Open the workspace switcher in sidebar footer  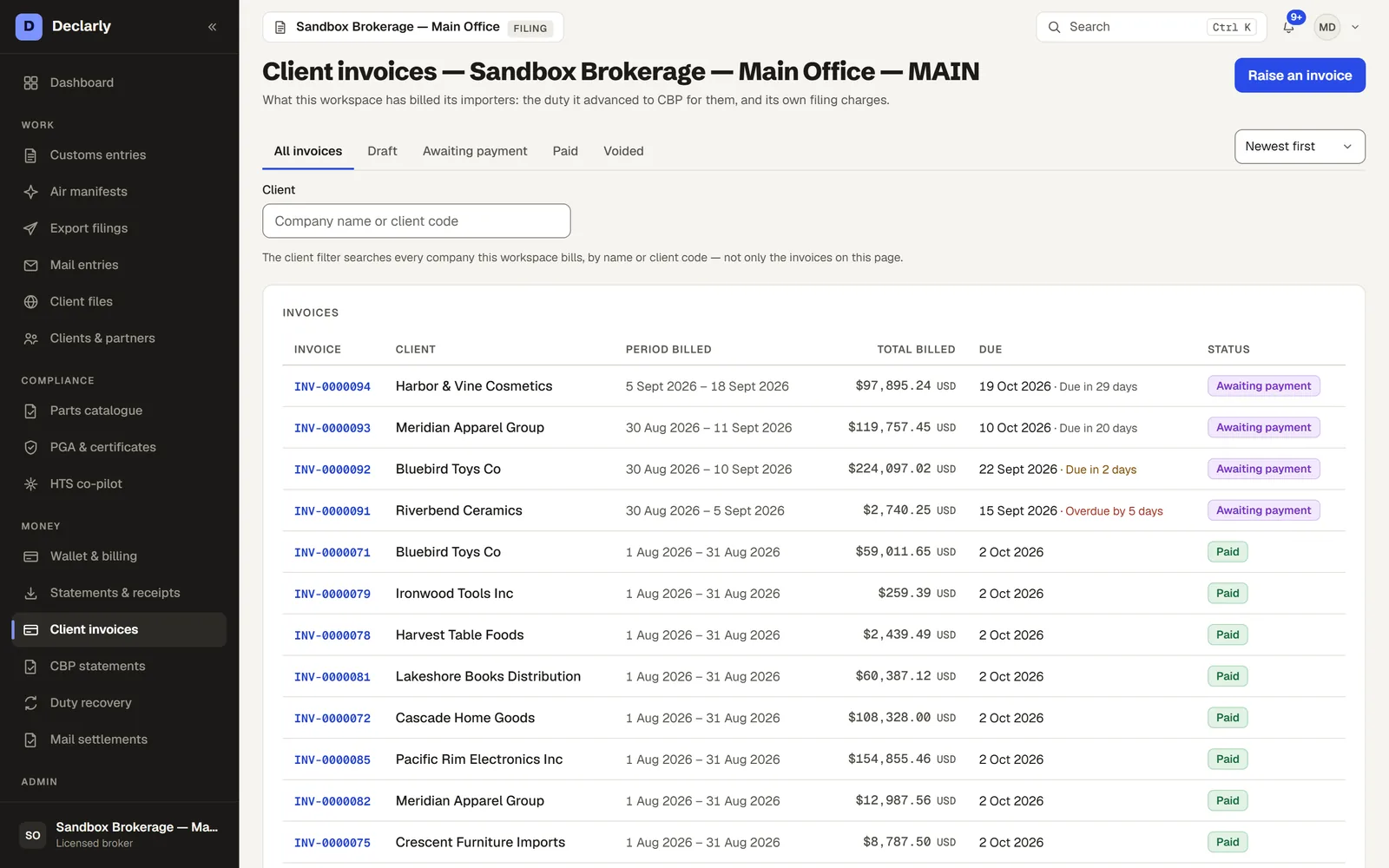coord(120,835)
